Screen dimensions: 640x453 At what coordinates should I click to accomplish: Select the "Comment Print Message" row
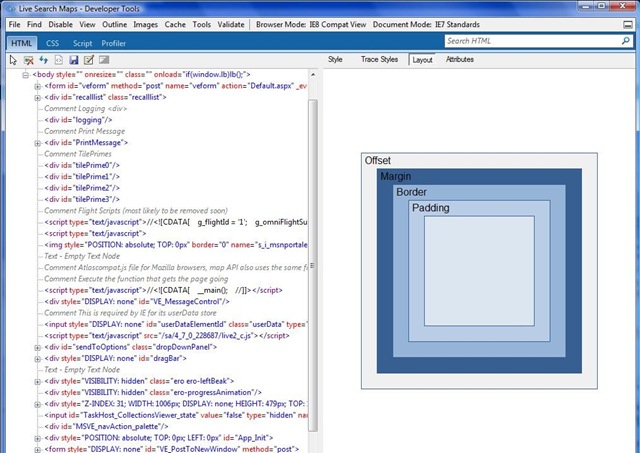click(x=84, y=131)
